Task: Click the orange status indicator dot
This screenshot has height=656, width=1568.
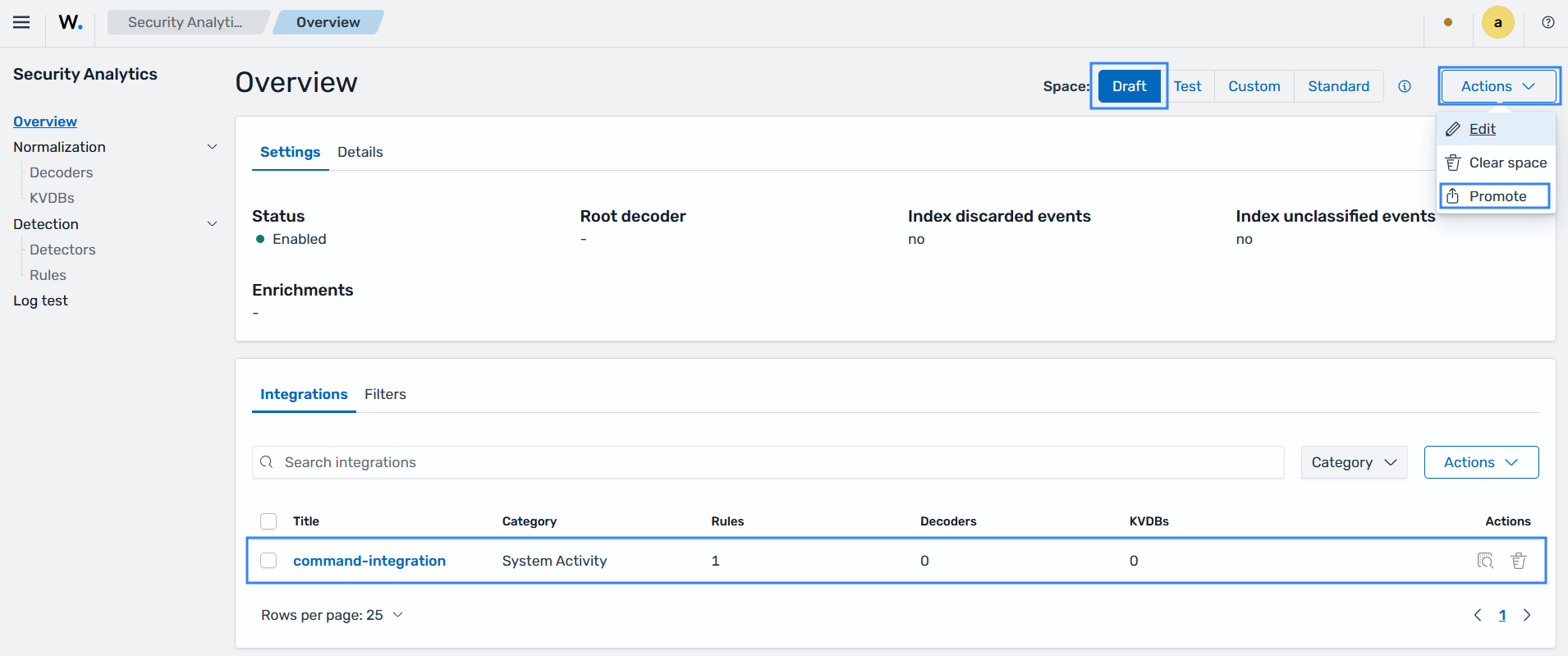Action: pyautogui.click(x=1448, y=22)
